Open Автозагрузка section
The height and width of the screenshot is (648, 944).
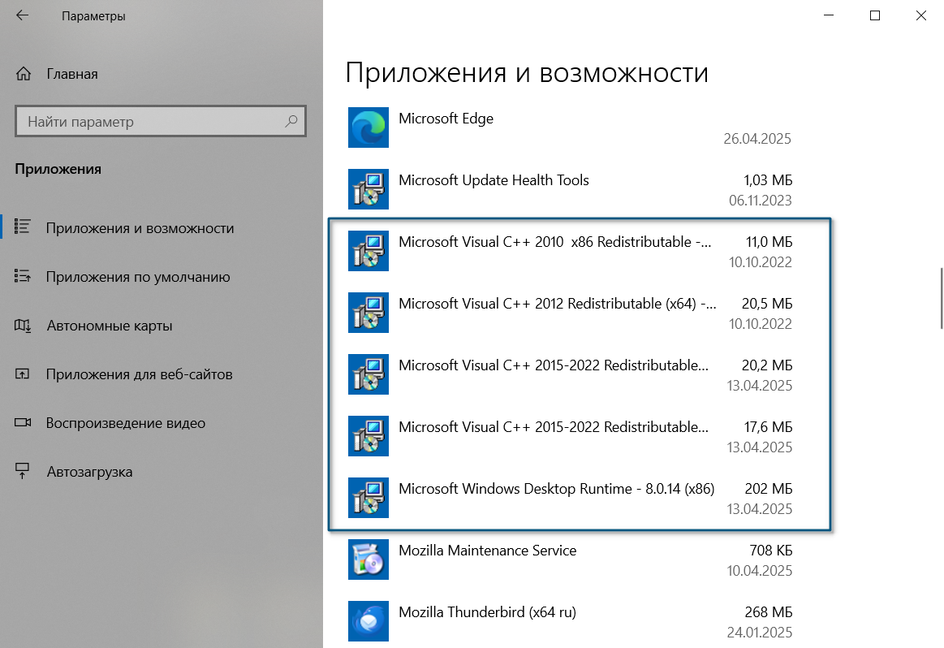pos(90,472)
